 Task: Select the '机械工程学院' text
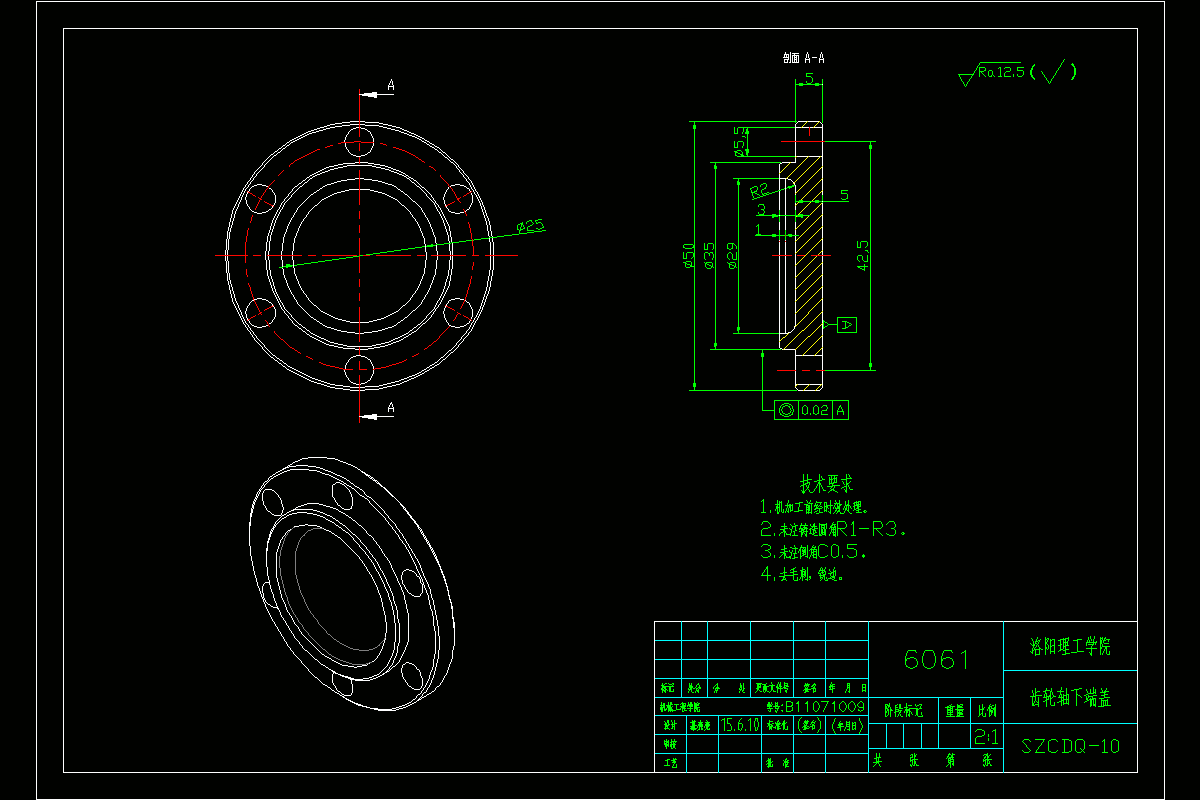point(680,707)
